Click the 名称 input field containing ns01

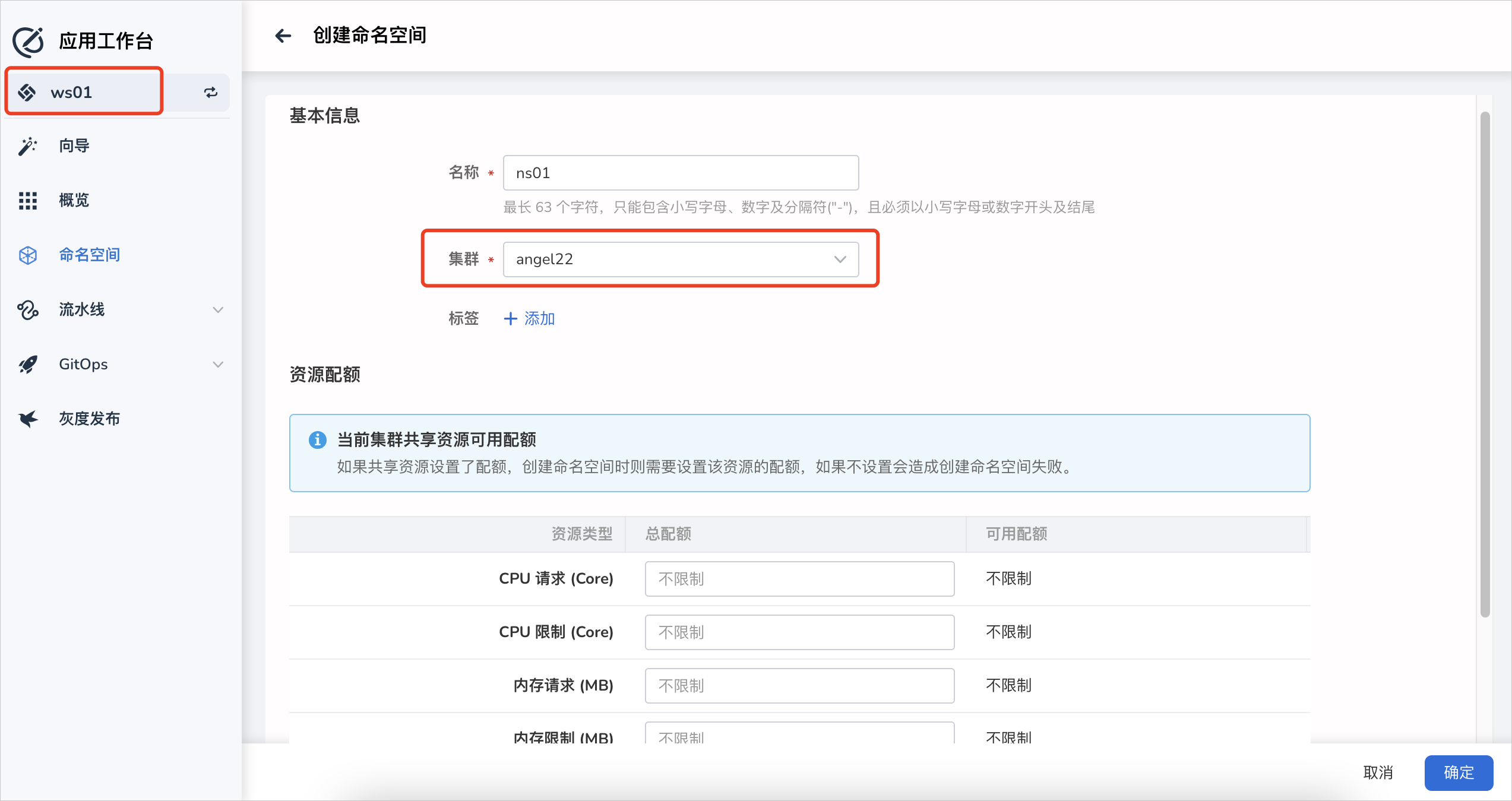(681, 173)
